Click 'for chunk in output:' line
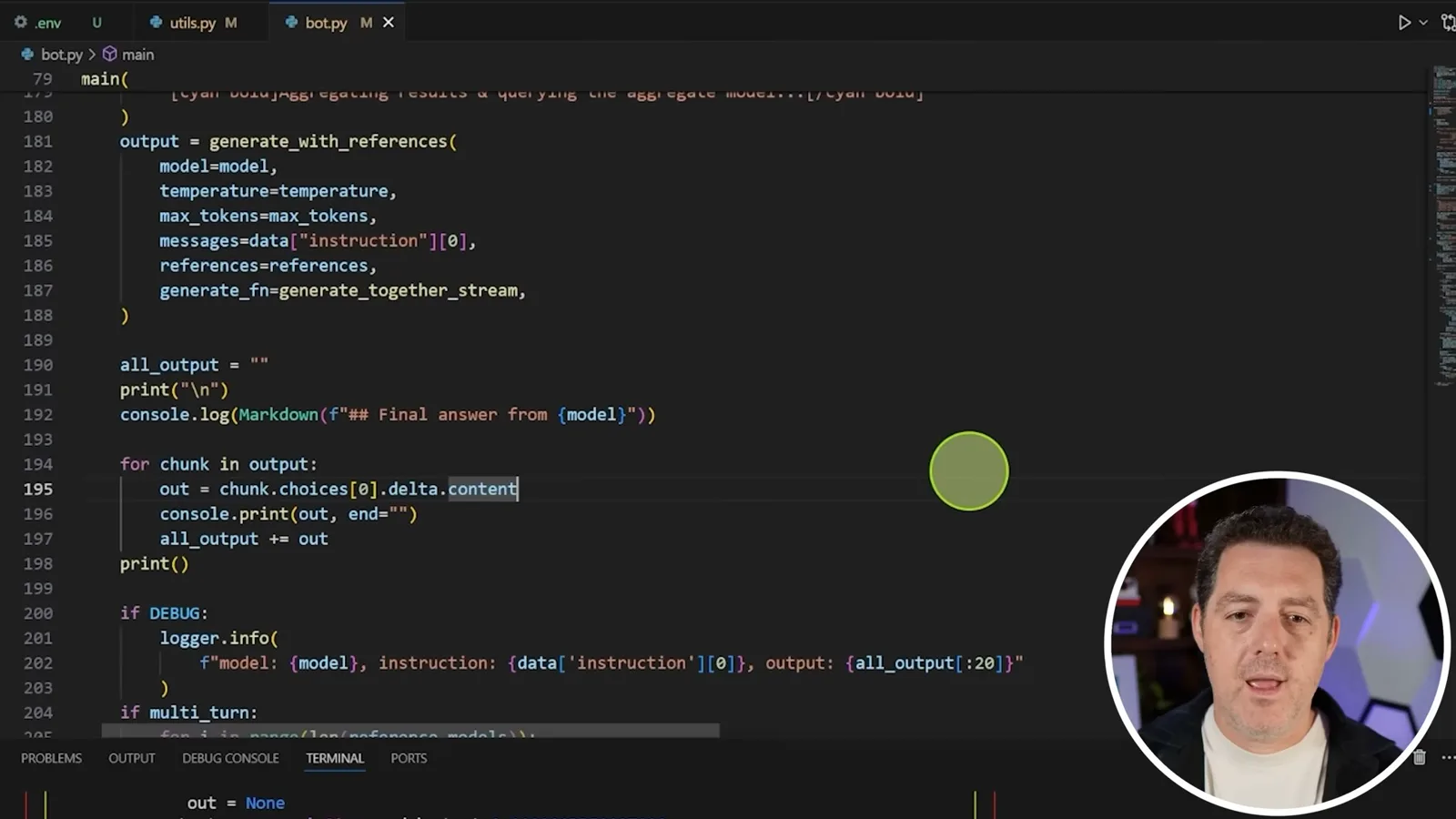1456x819 pixels. click(x=218, y=464)
